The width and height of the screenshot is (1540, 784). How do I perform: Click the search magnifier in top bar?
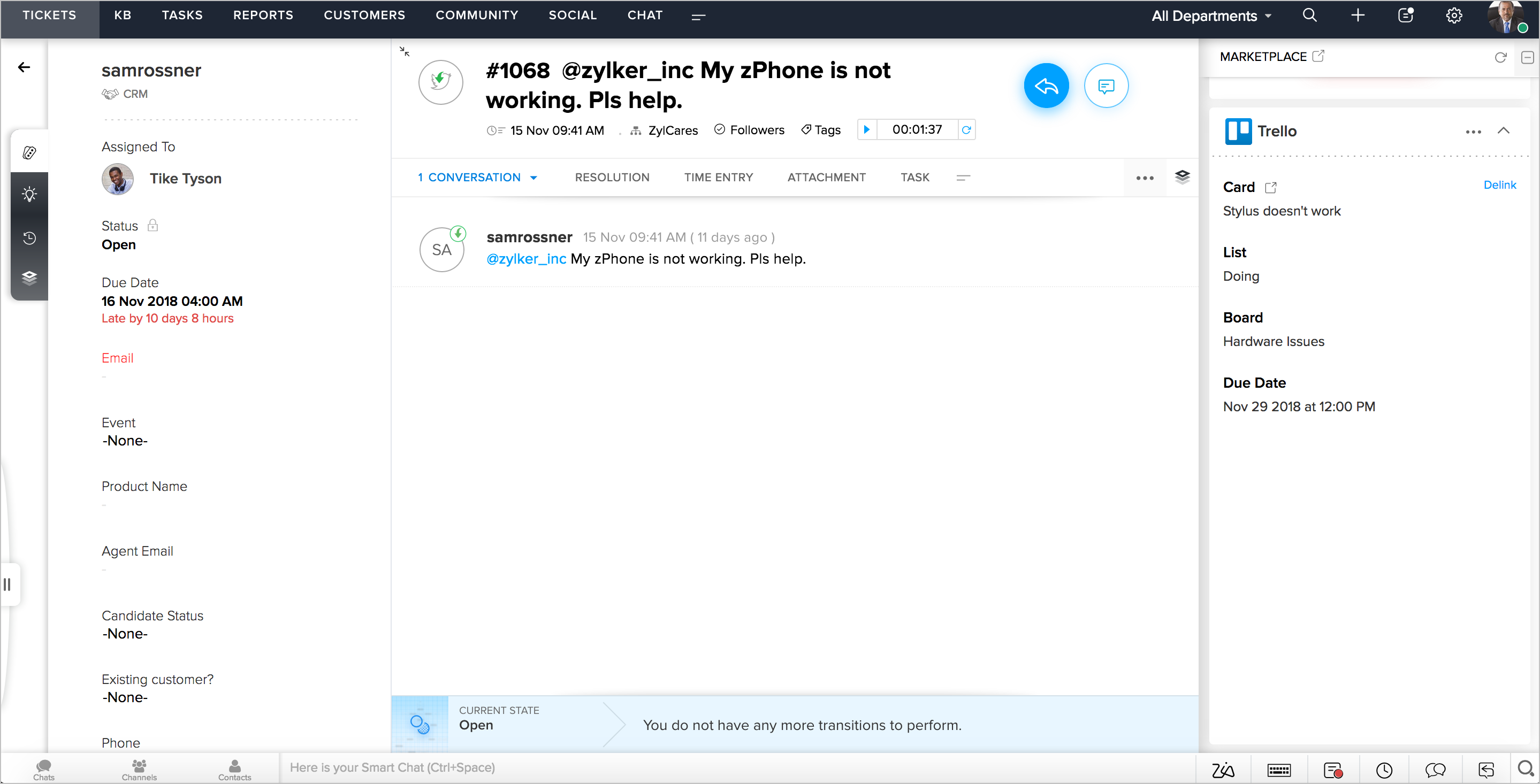click(x=1309, y=16)
